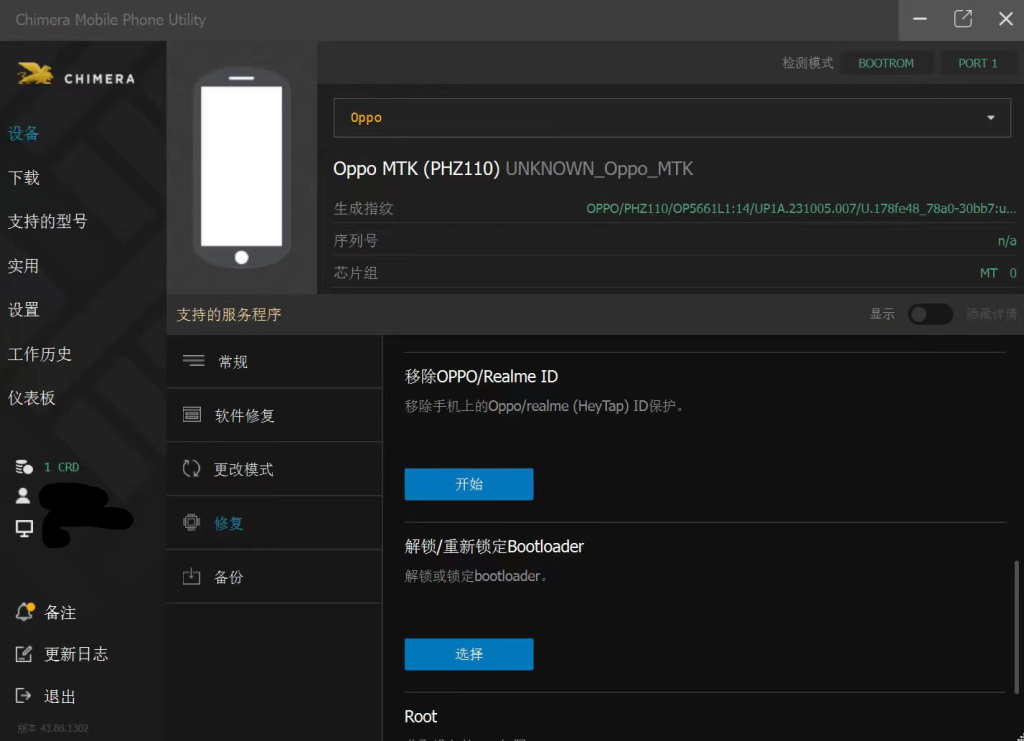The width and height of the screenshot is (1024, 741).
Task: Open 备注 notes link
Action: [x=60, y=612]
